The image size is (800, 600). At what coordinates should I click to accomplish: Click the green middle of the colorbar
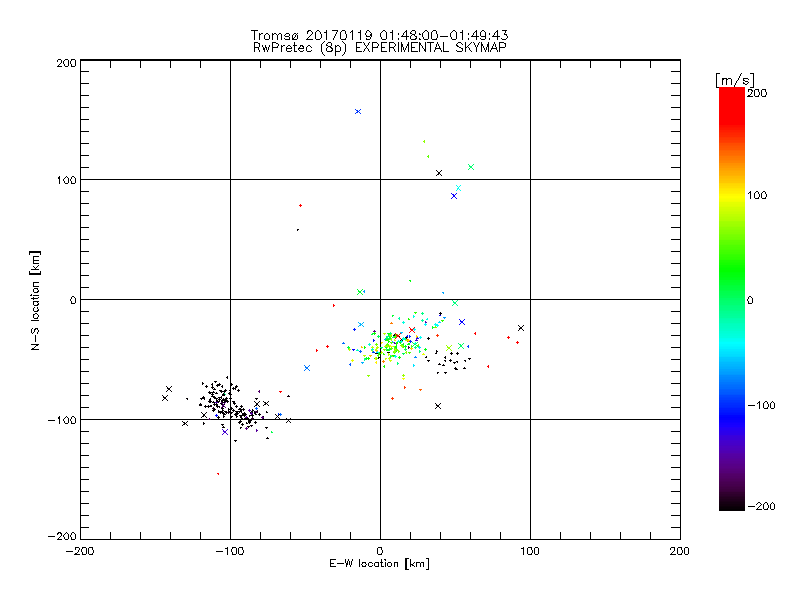[x=732, y=278]
